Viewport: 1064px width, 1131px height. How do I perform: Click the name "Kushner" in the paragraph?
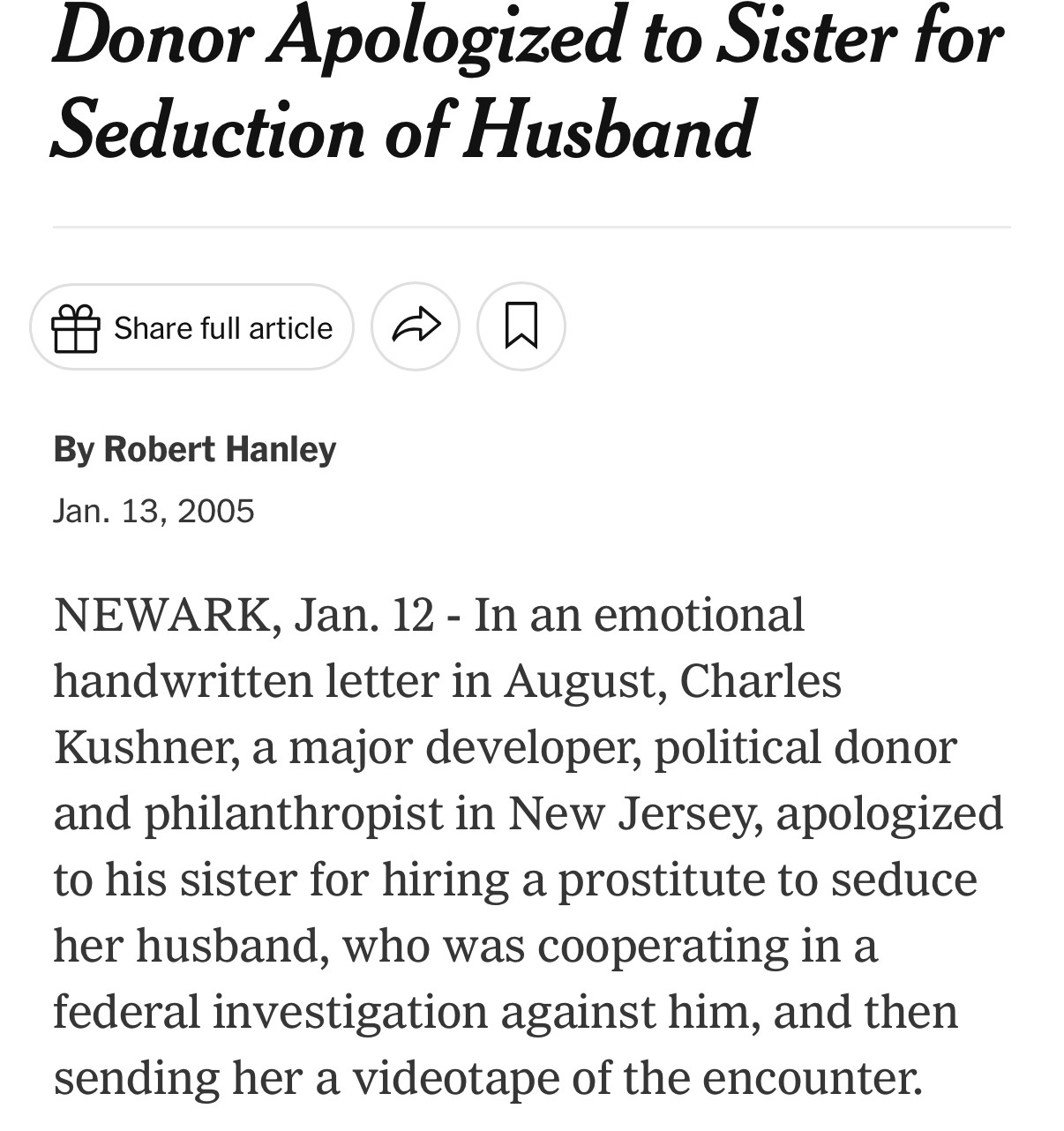point(144,747)
